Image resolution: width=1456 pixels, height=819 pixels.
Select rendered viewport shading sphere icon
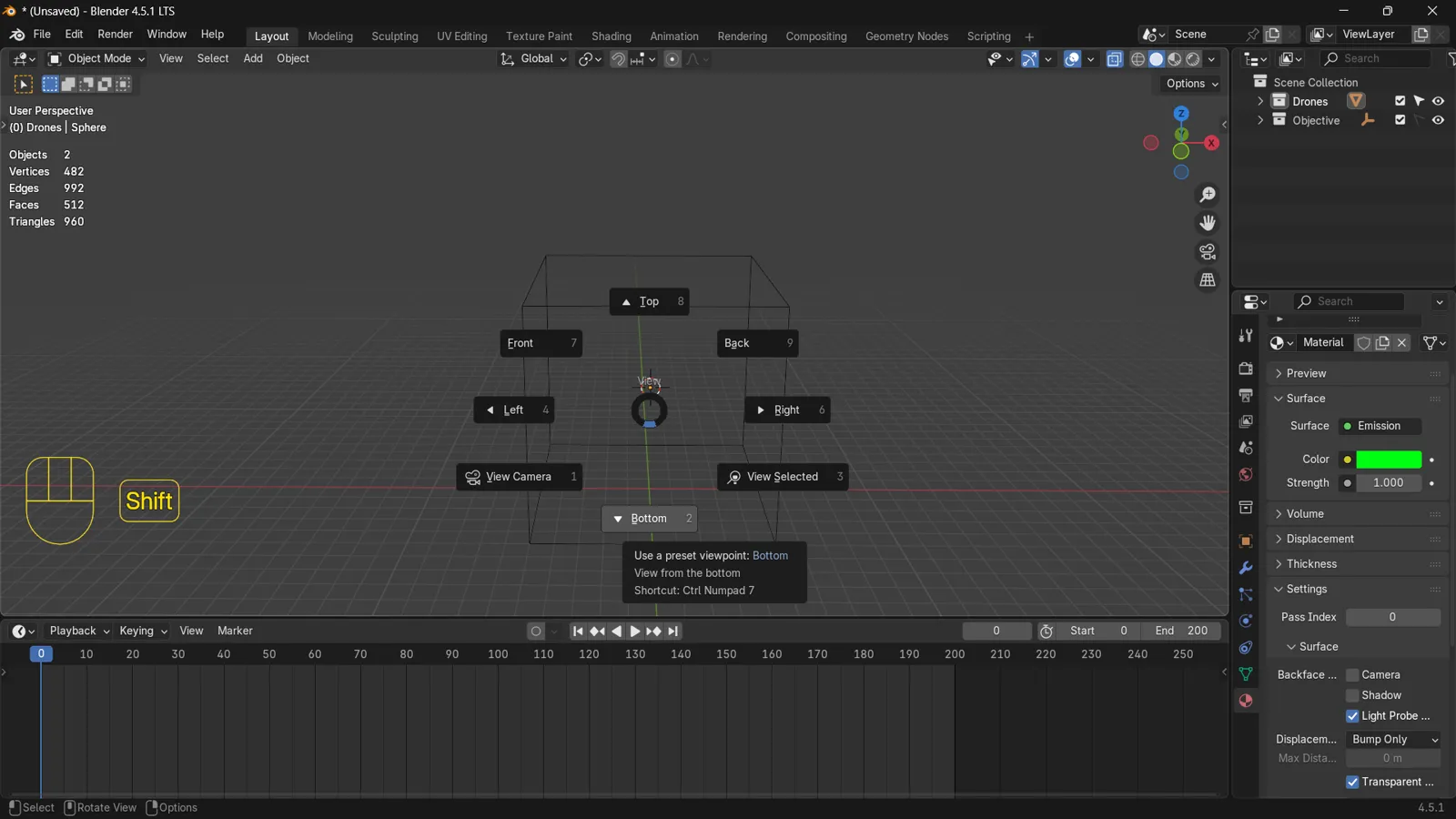tap(1193, 59)
